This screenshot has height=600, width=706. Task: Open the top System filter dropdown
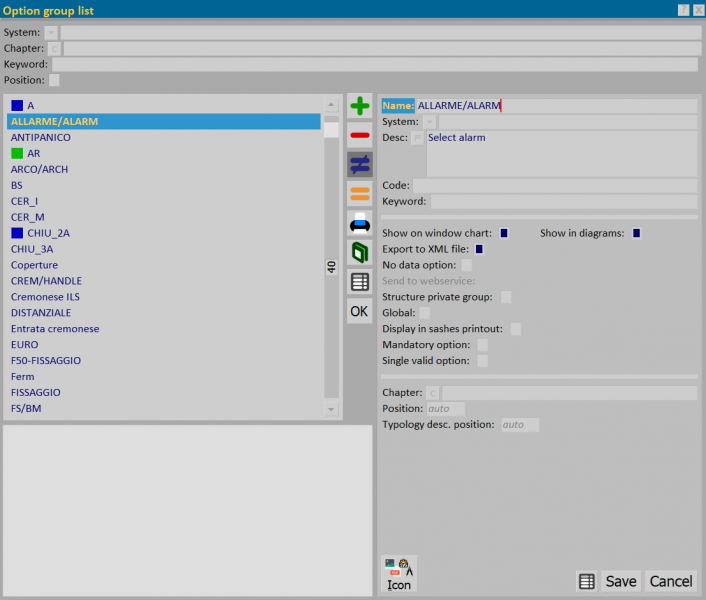51,32
